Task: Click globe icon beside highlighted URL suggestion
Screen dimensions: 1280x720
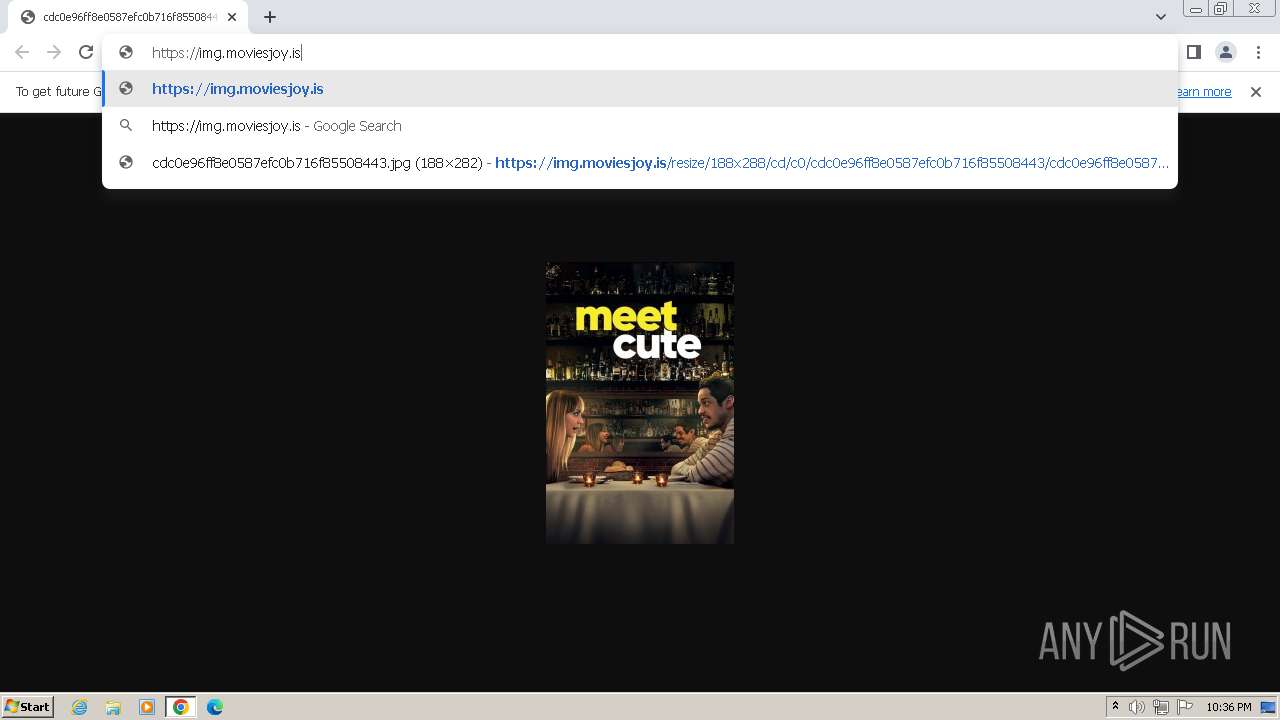Action: pos(126,89)
